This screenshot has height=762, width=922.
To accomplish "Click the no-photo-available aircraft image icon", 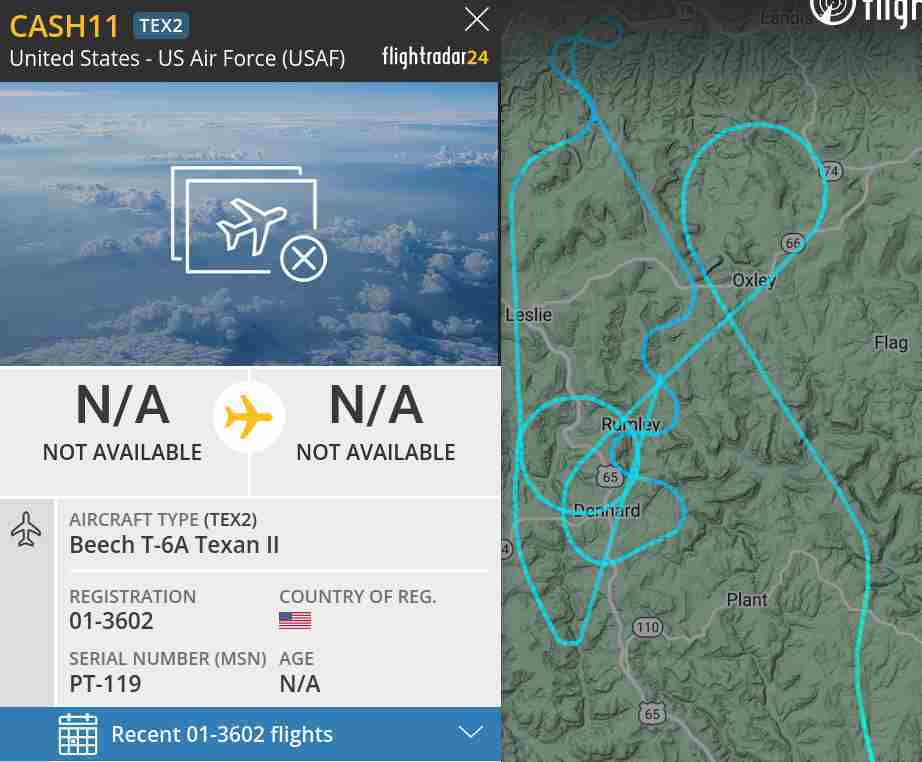I will click(249, 224).
